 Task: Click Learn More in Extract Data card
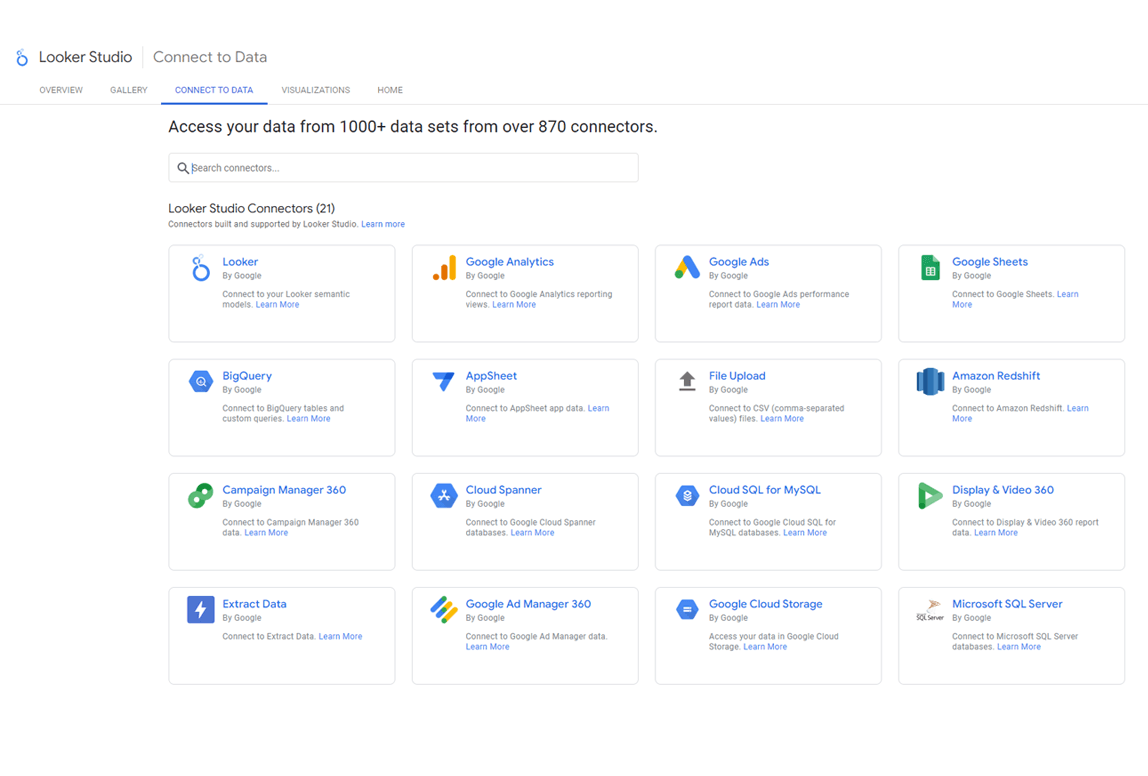(x=340, y=636)
